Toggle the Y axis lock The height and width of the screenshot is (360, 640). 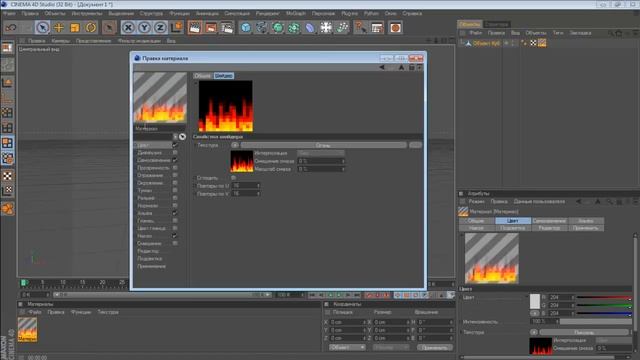click(144, 27)
